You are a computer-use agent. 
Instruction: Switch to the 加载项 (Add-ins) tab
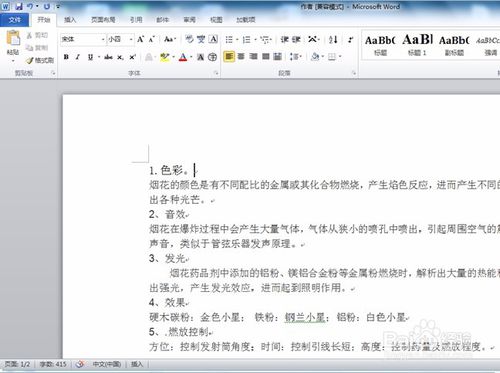[246, 20]
